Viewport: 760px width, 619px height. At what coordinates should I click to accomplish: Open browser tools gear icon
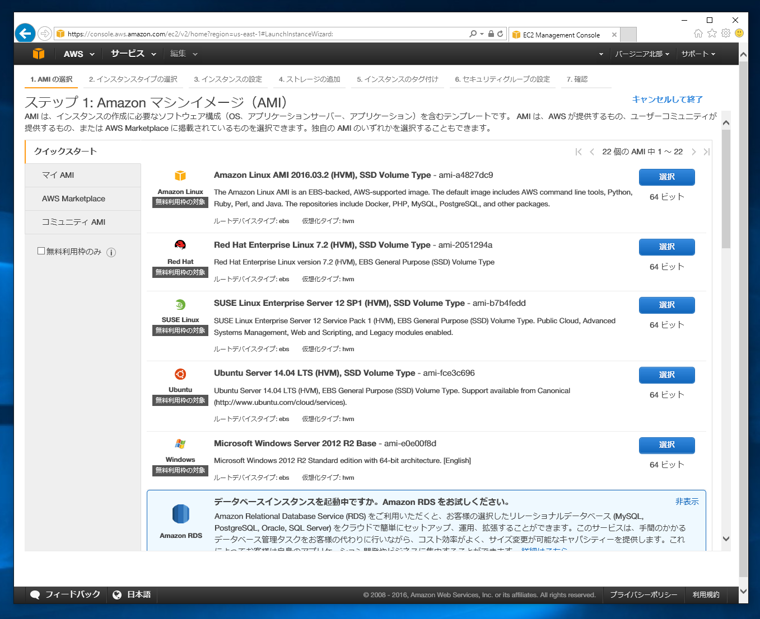pos(726,33)
